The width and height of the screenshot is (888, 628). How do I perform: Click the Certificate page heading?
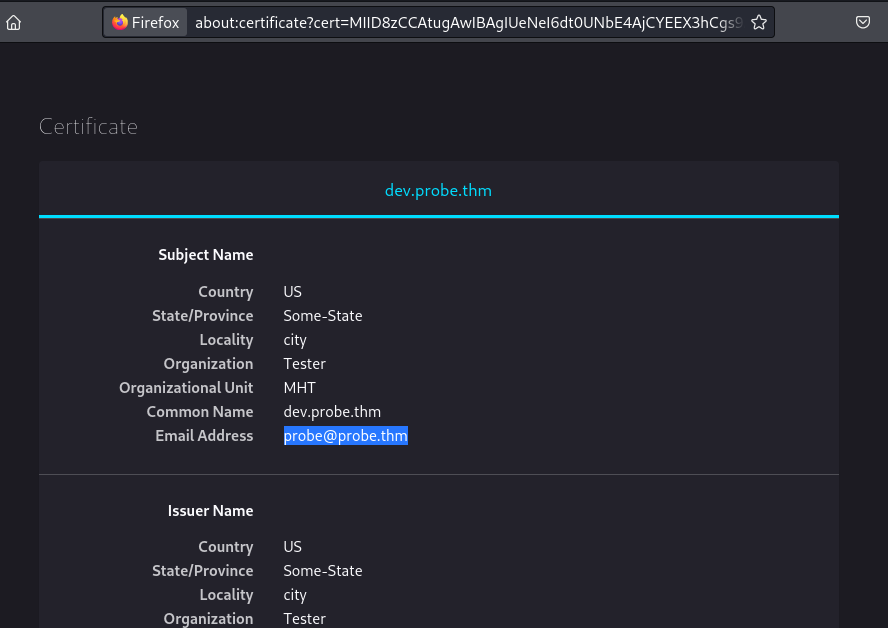(x=88, y=127)
